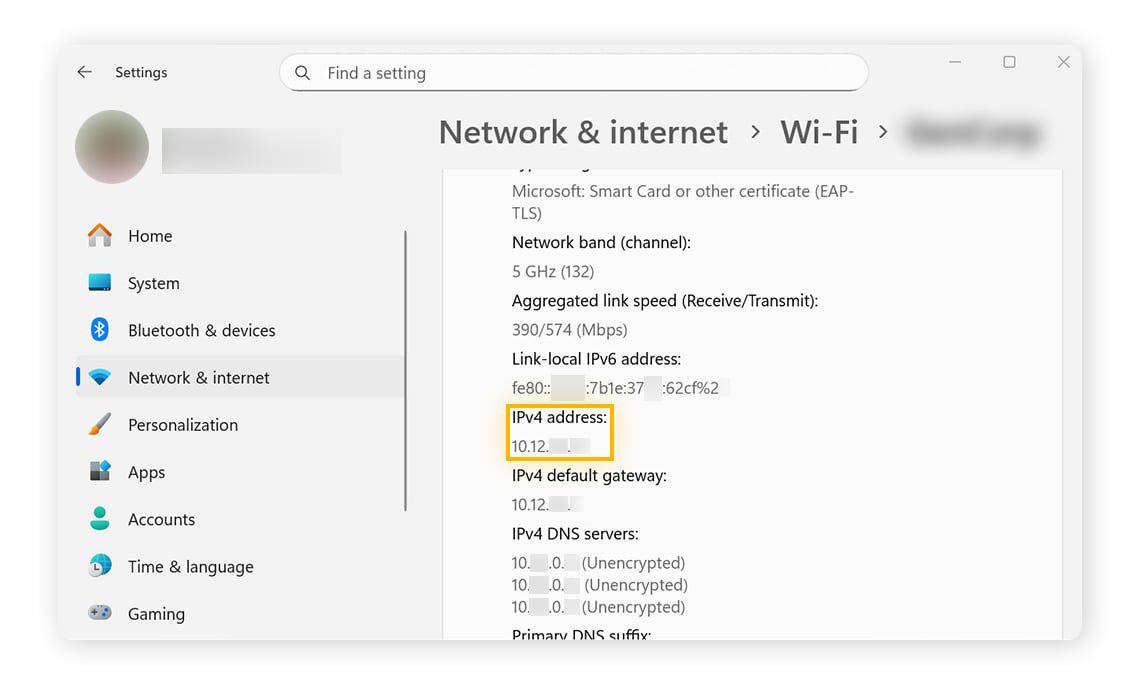Click the back arrow
1127x697 pixels.
coord(84,72)
